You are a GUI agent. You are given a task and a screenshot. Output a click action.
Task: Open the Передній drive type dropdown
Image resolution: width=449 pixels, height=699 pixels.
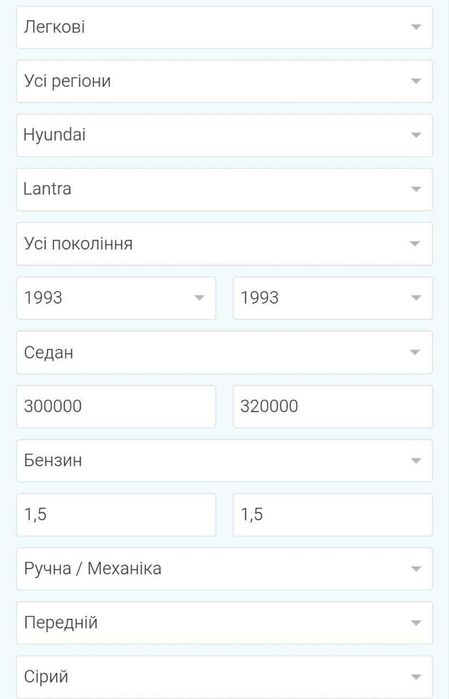(x=224, y=623)
